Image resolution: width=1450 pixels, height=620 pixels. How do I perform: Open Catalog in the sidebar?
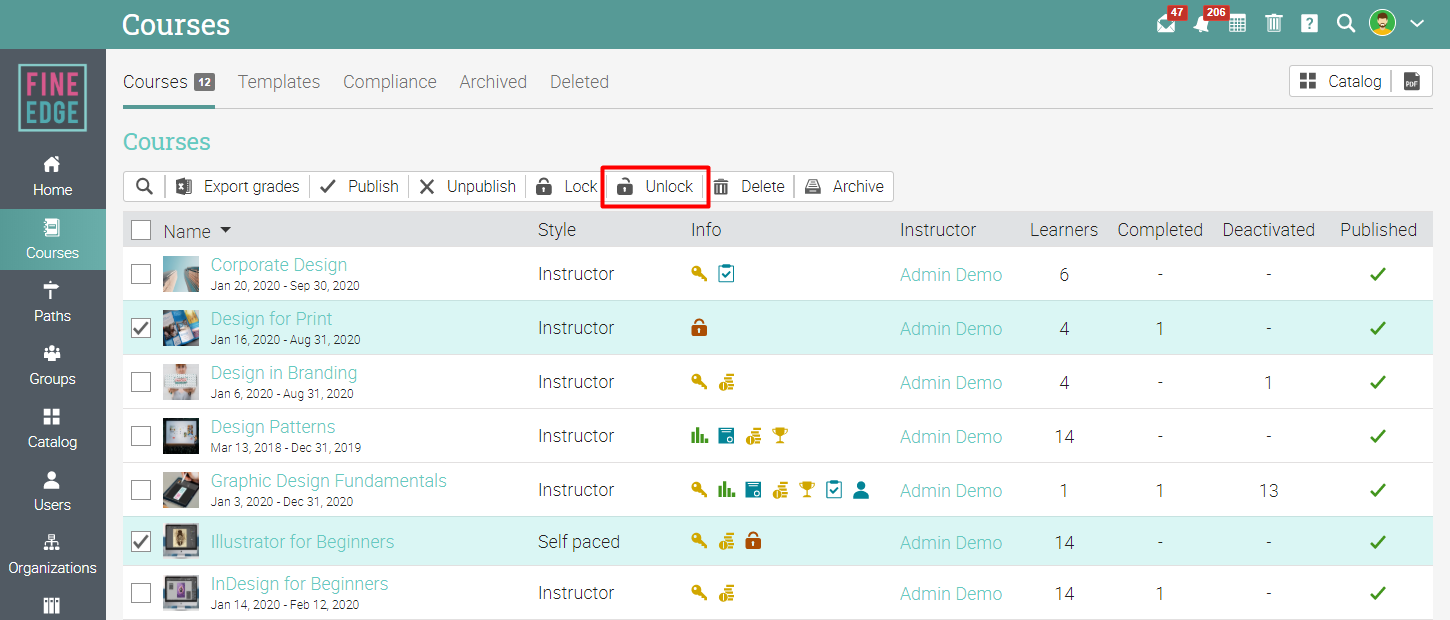[x=52, y=428]
